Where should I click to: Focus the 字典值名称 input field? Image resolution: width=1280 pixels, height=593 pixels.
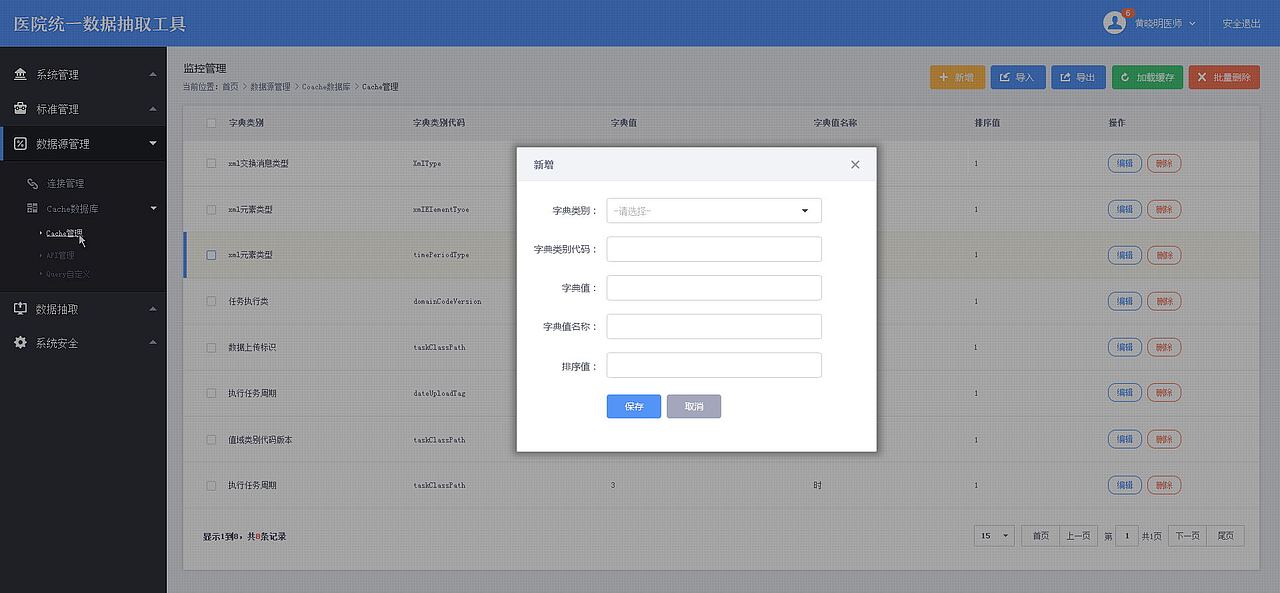[x=714, y=326]
